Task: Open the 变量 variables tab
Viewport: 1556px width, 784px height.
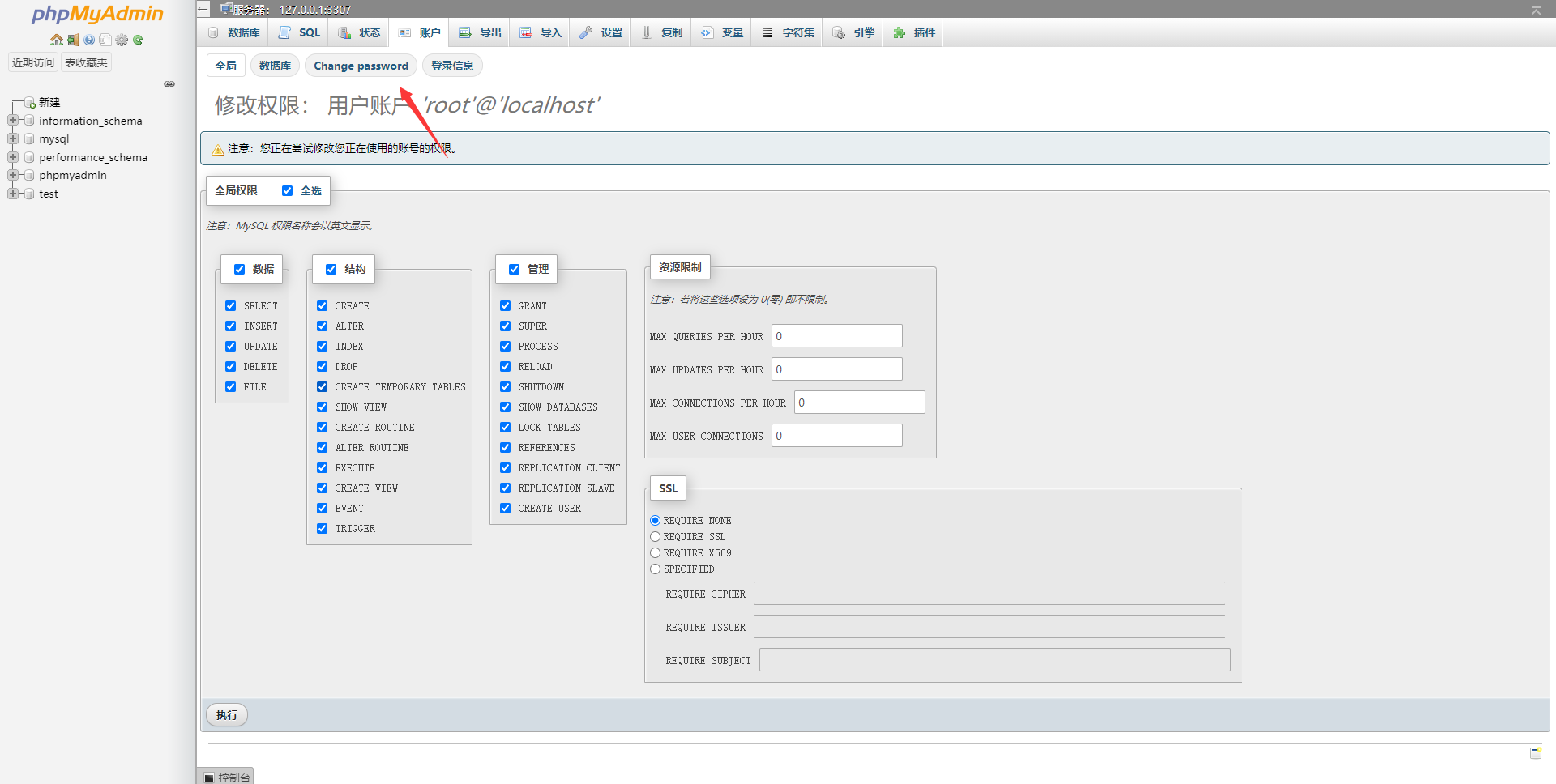Action: click(722, 32)
